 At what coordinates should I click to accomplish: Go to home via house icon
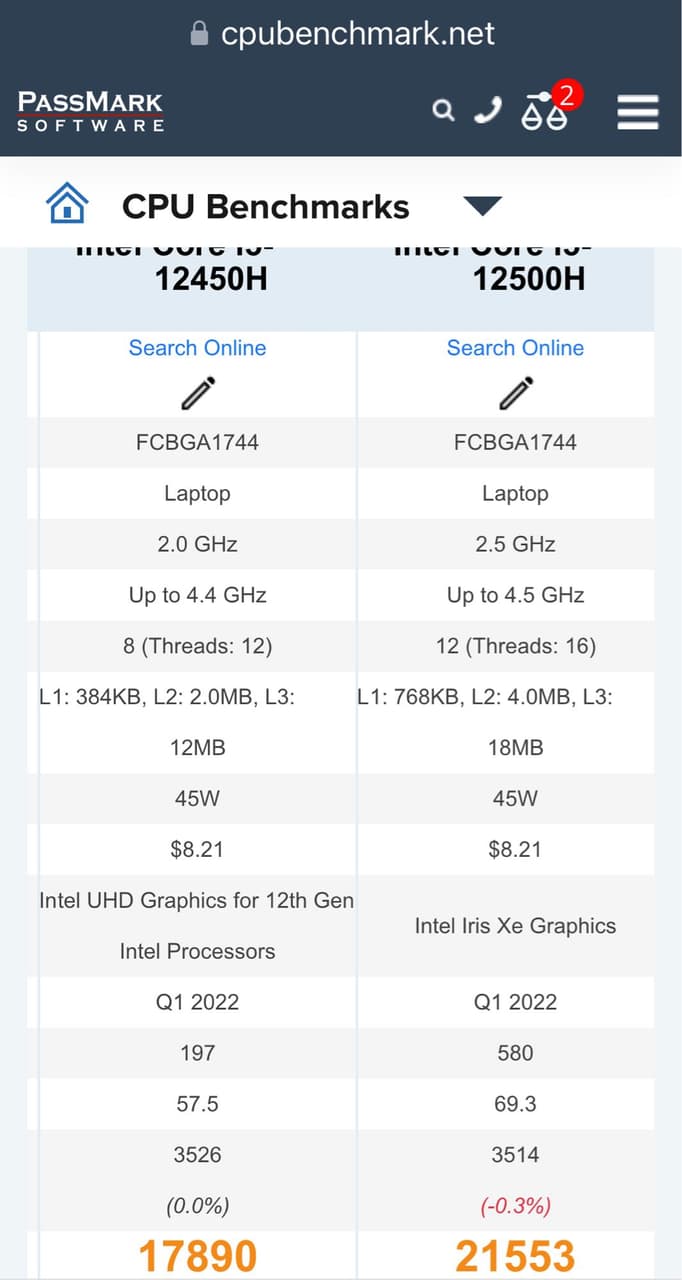pyautogui.click(x=67, y=206)
